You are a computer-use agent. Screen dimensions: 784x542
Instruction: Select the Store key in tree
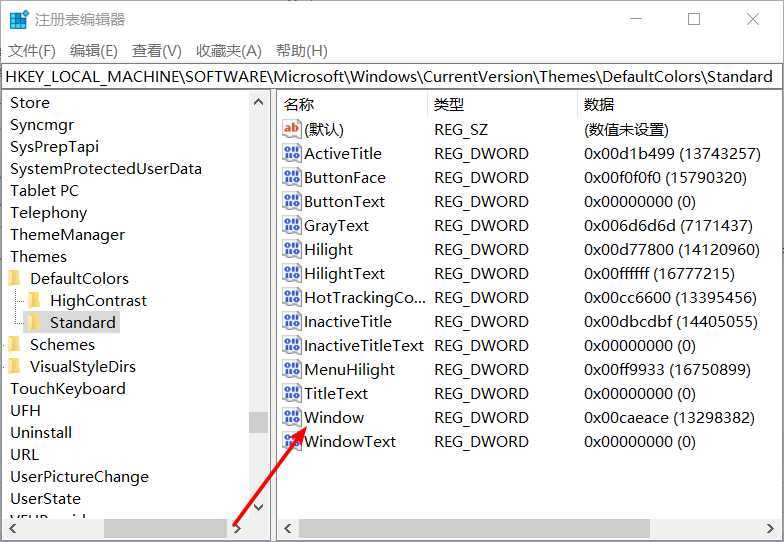(x=30, y=102)
